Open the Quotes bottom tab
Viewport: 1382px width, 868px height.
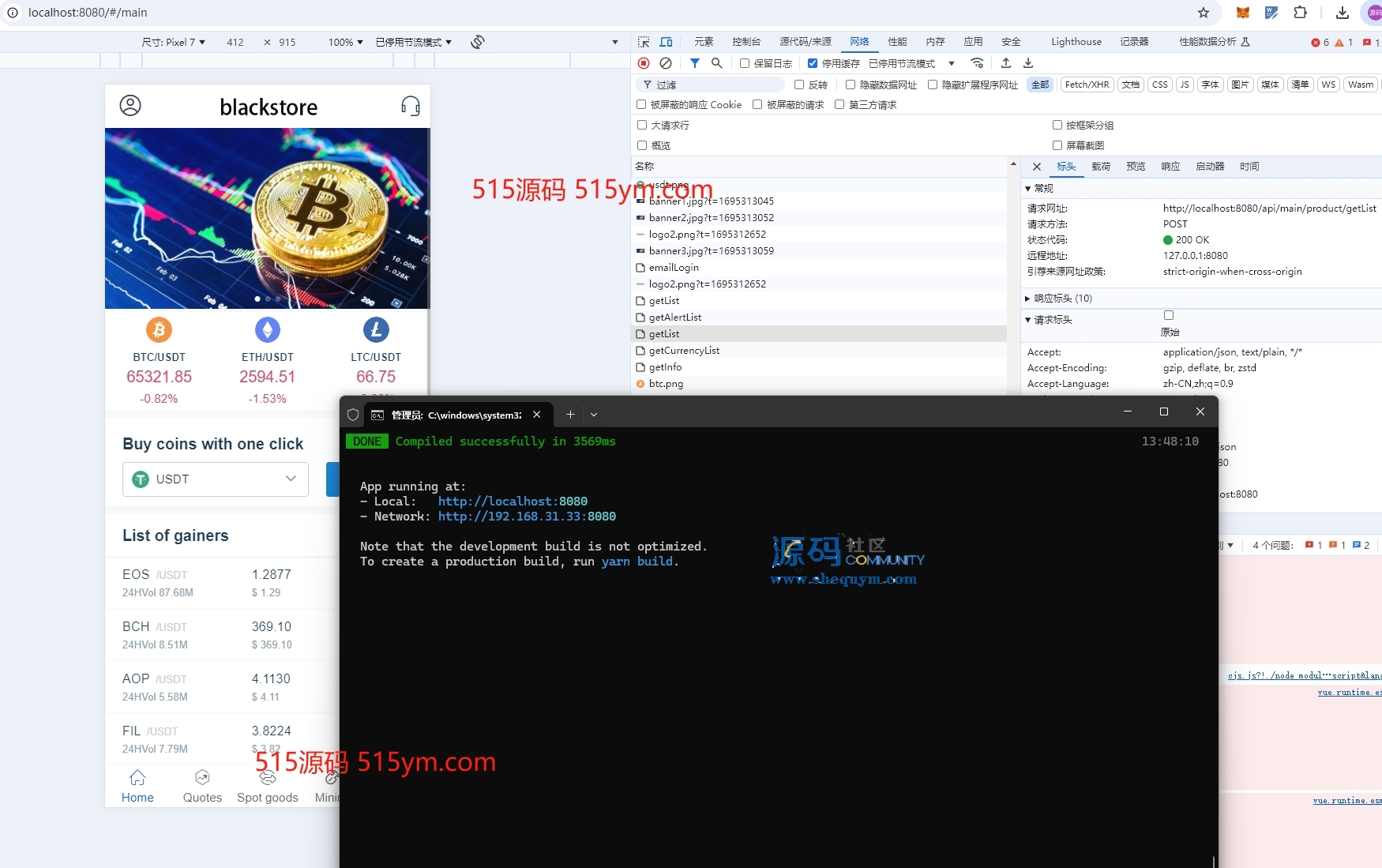click(x=202, y=787)
